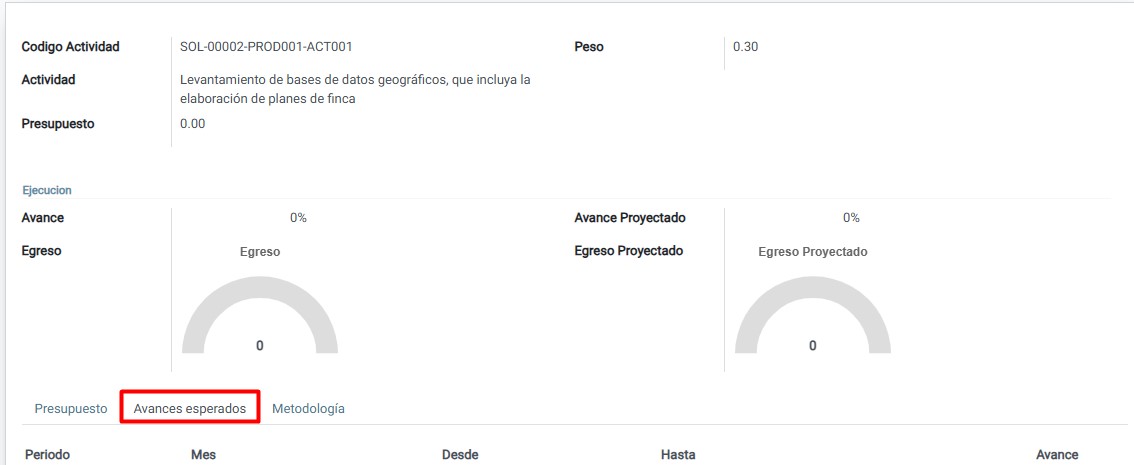Click the Peso value 0.30
This screenshot has width=1134, height=465.
[745, 47]
